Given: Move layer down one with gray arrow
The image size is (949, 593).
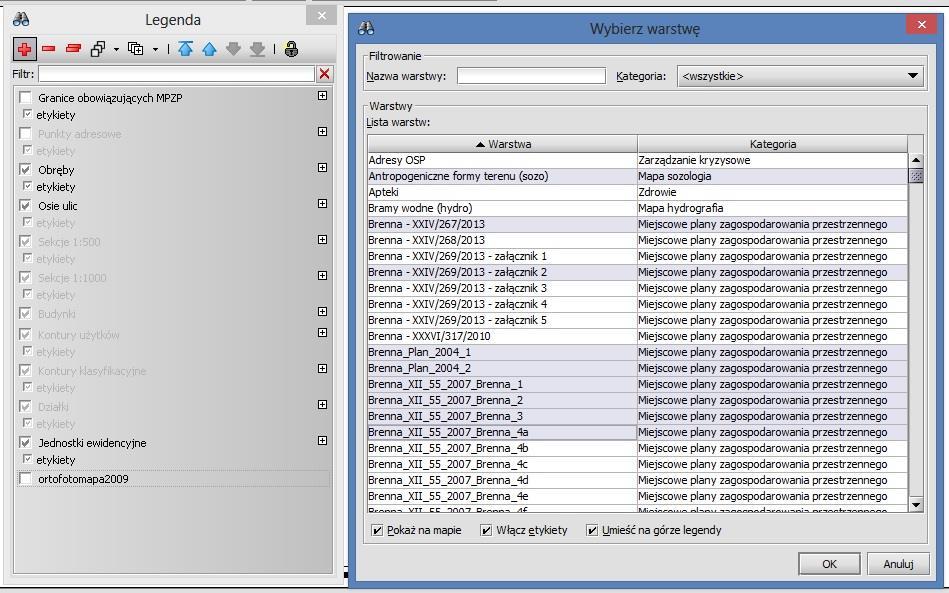Looking at the screenshot, I should (x=233, y=49).
